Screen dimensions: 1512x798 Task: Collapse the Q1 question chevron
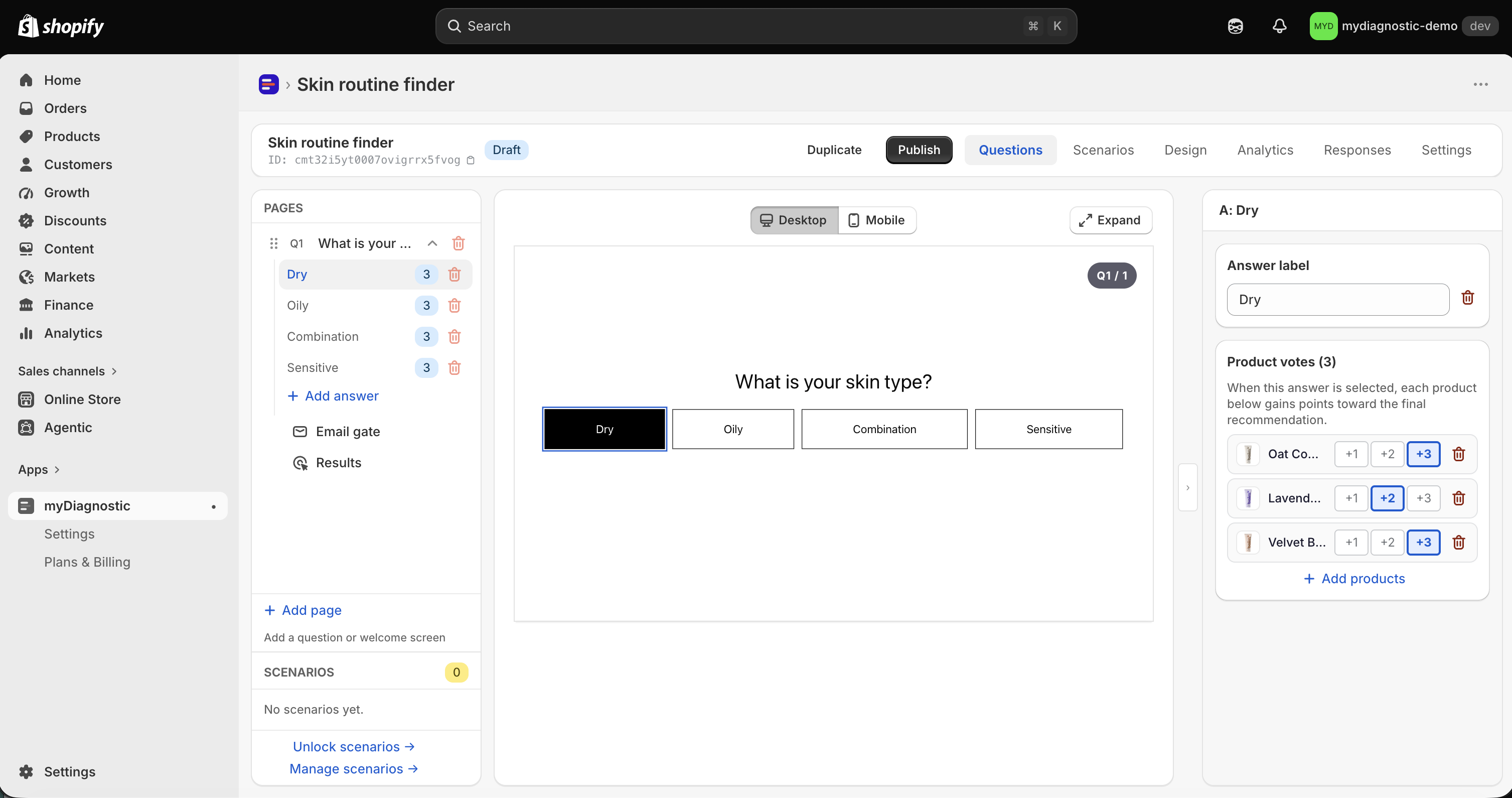tap(432, 243)
